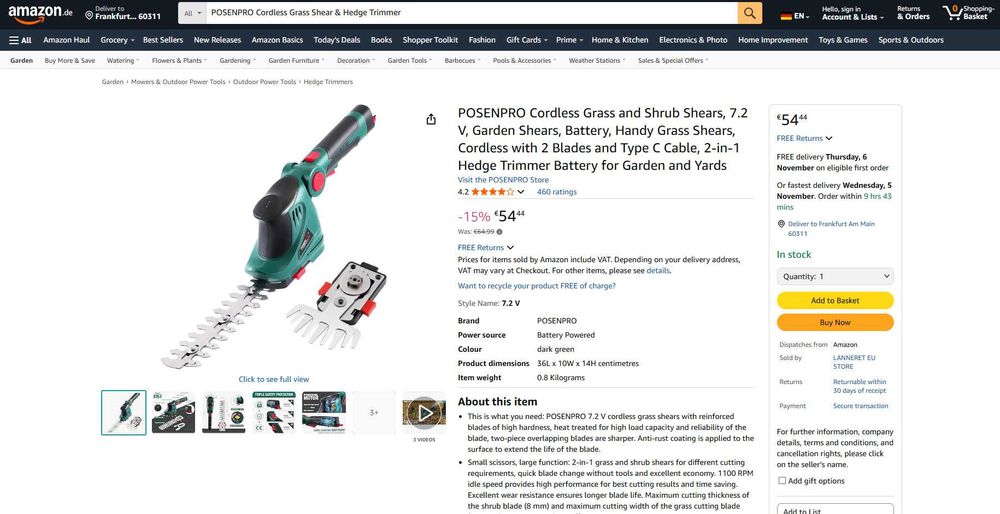Add the item to basket
The image size is (1000, 514).
pyautogui.click(x=835, y=300)
